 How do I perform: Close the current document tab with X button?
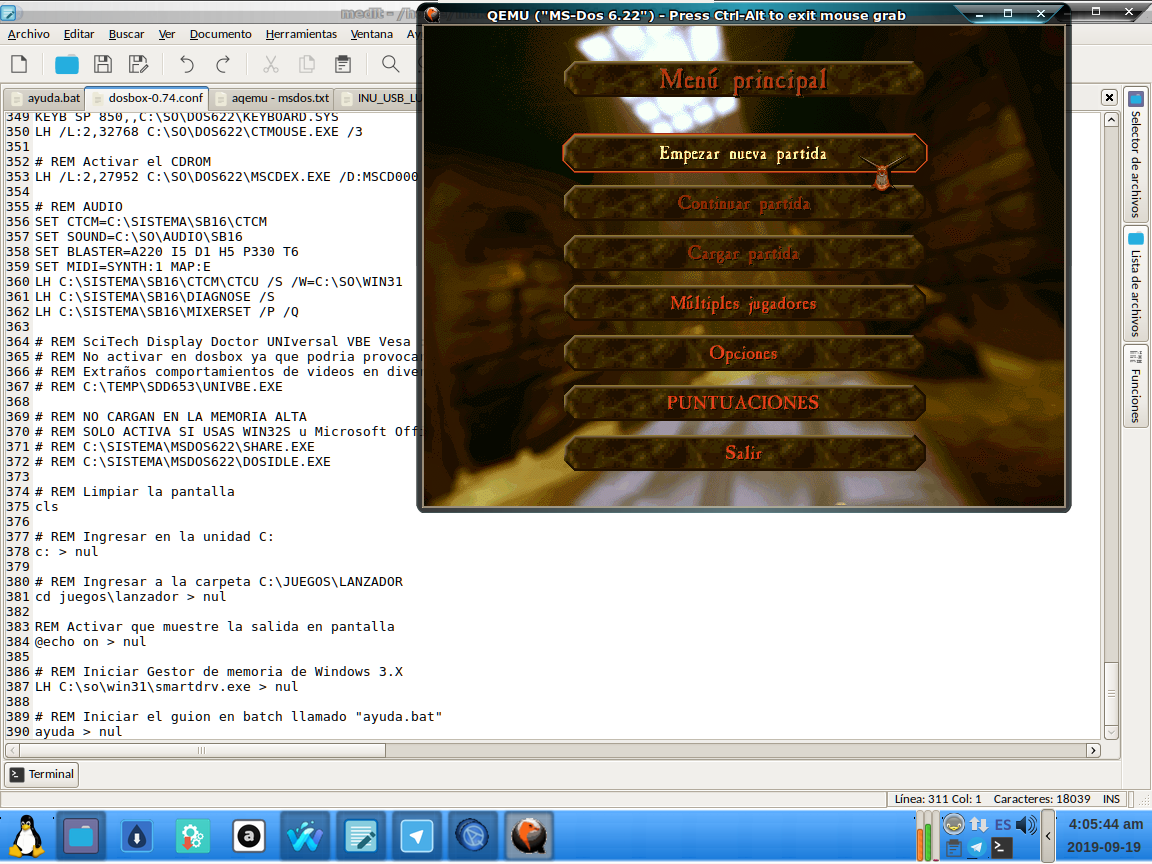[x=1109, y=97]
